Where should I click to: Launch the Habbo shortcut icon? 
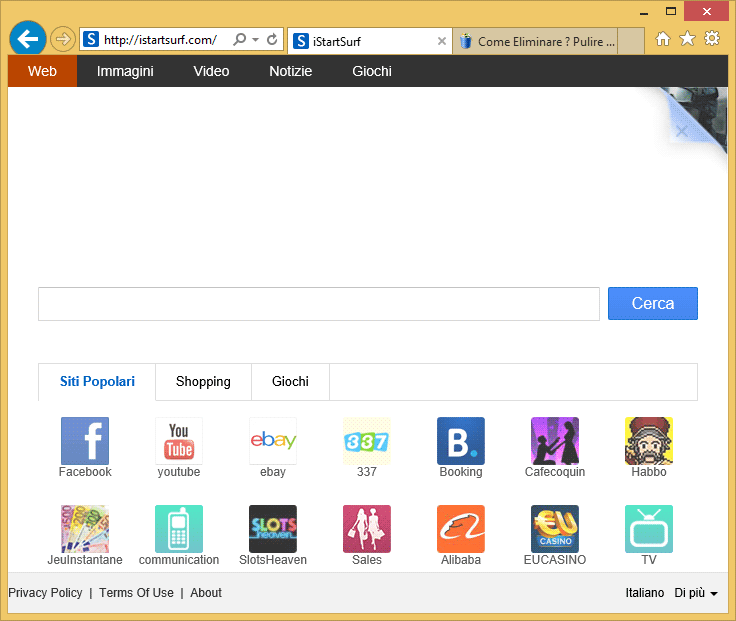pos(649,441)
